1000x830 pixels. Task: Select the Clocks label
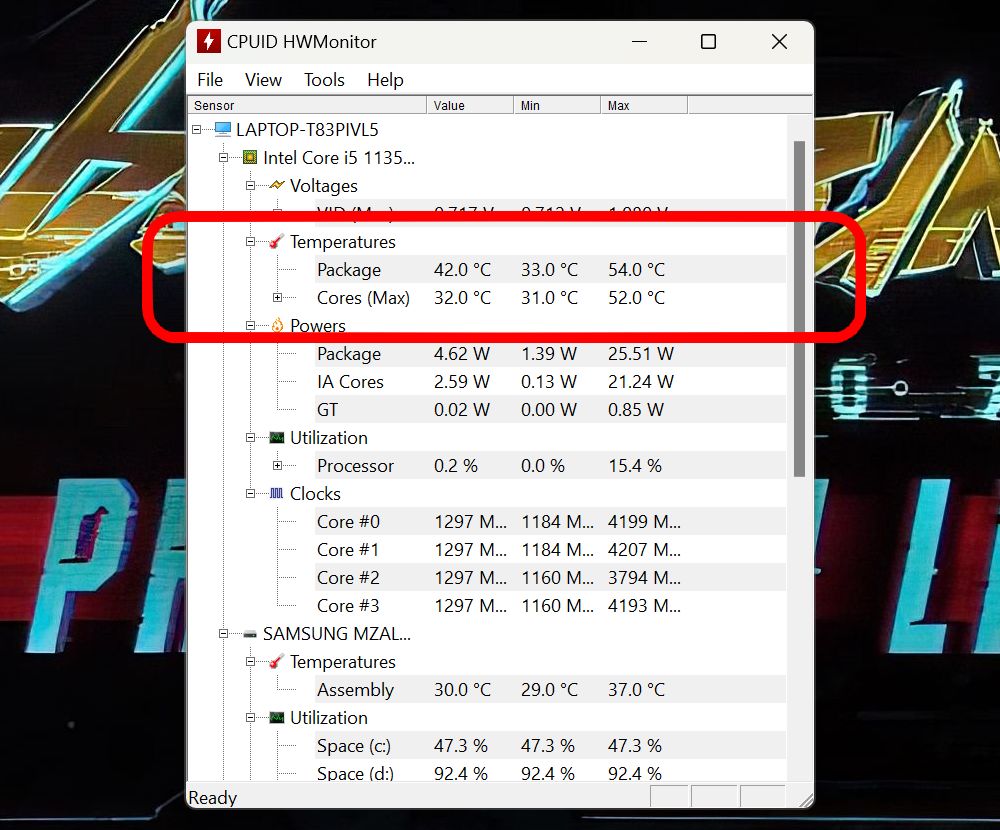coord(315,494)
